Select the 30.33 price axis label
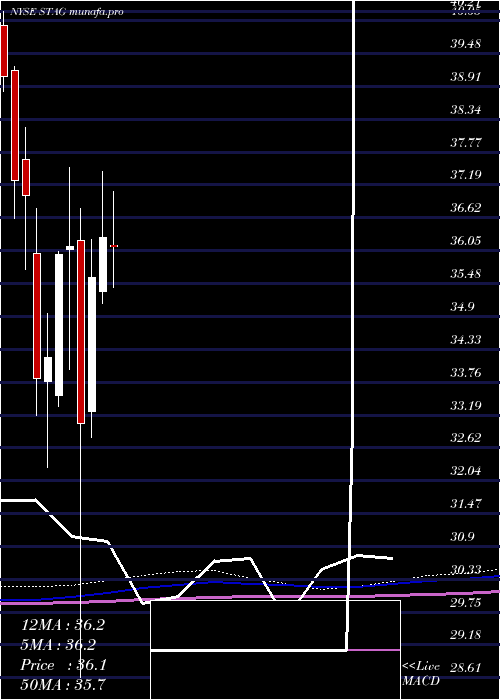Image resolution: width=500 pixels, height=700 pixels. click(466, 570)
